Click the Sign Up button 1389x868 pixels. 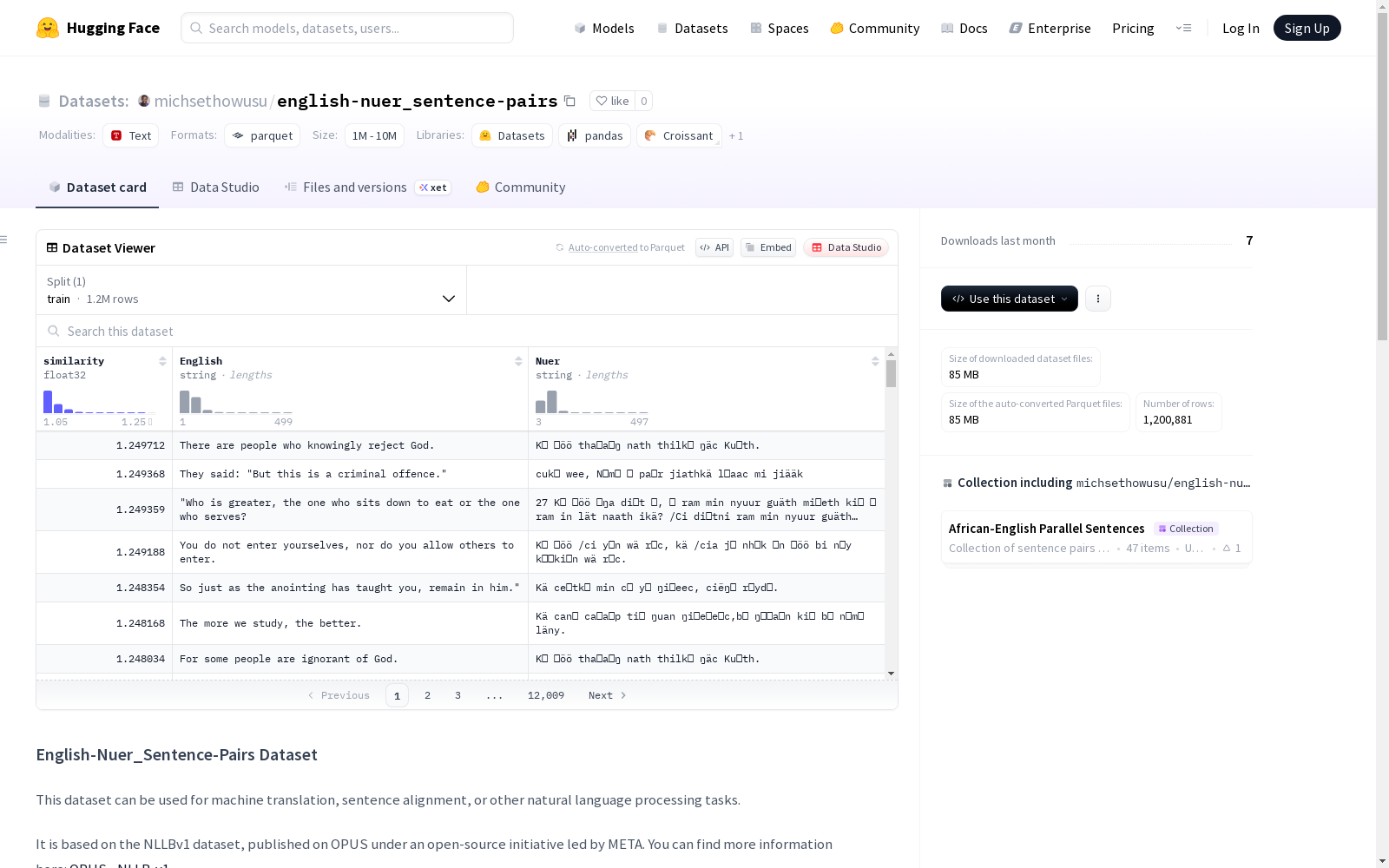(1307, 28)
